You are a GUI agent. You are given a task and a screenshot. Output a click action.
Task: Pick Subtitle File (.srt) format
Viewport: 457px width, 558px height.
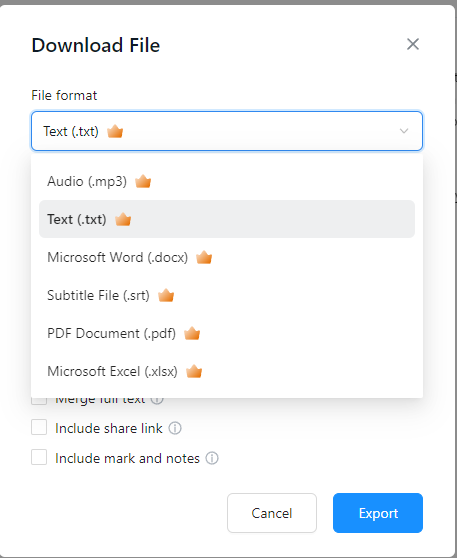pos(227,295)
